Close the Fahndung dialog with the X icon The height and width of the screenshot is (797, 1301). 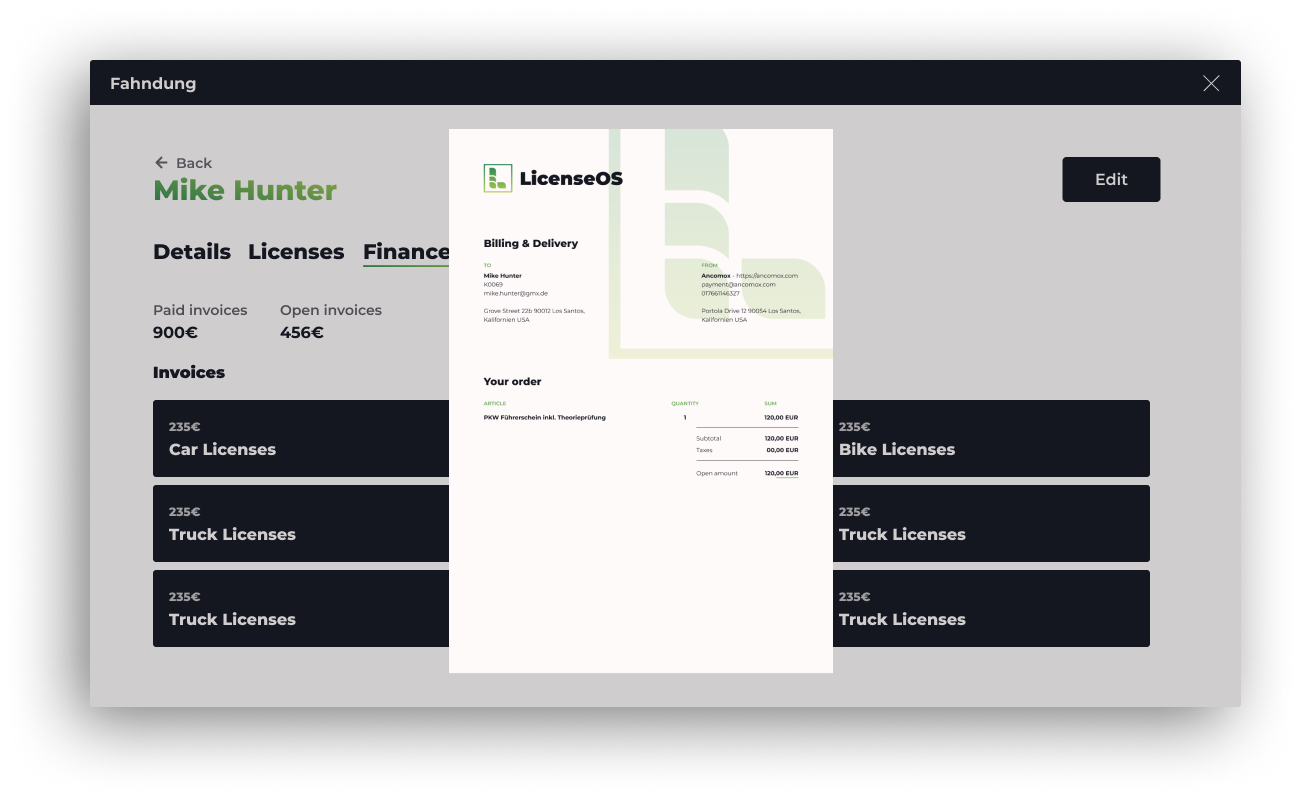click(1211, 83)
